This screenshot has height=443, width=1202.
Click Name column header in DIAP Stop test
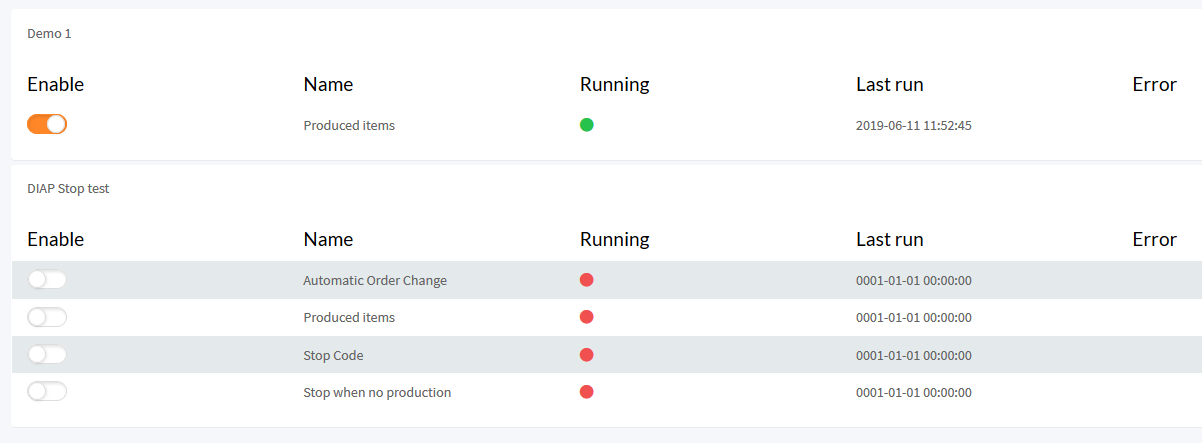click(328, 239)
